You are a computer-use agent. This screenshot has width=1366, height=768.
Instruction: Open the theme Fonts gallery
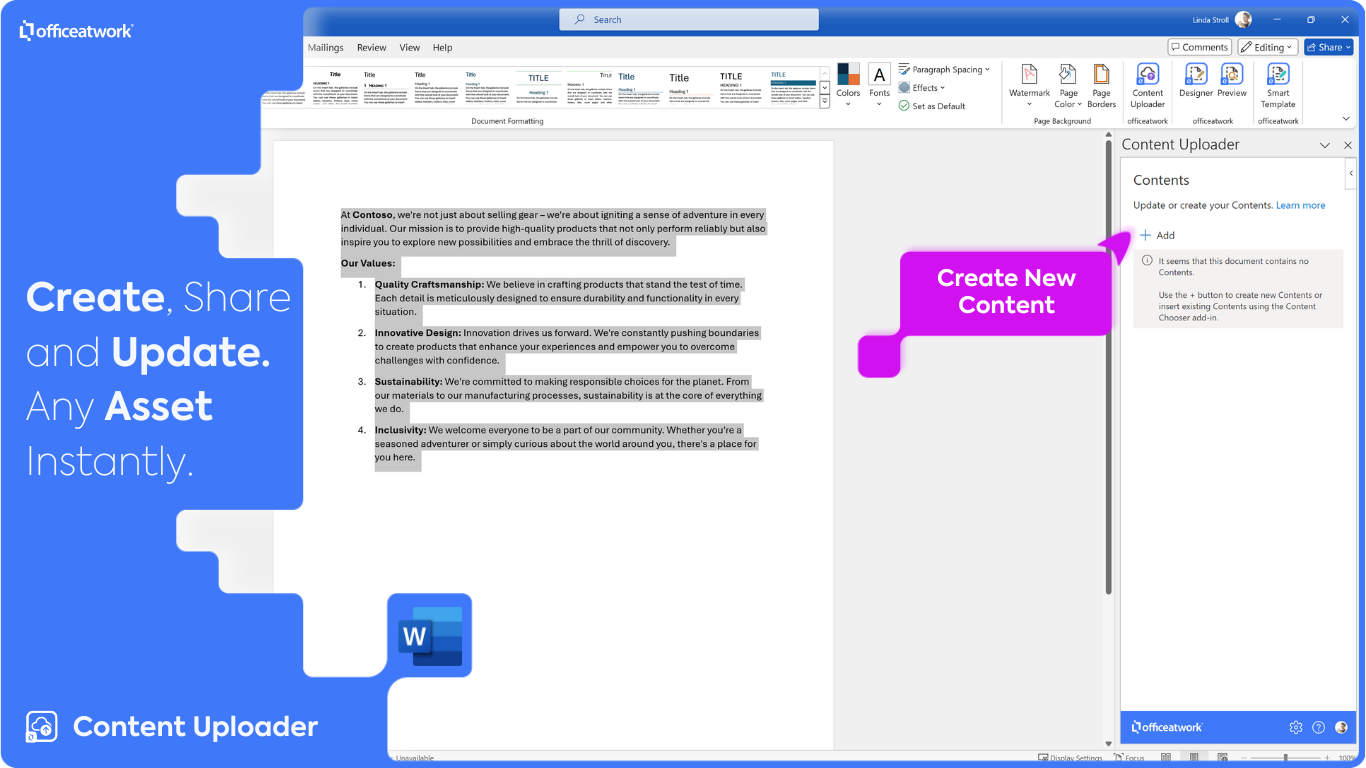(879, 86)
